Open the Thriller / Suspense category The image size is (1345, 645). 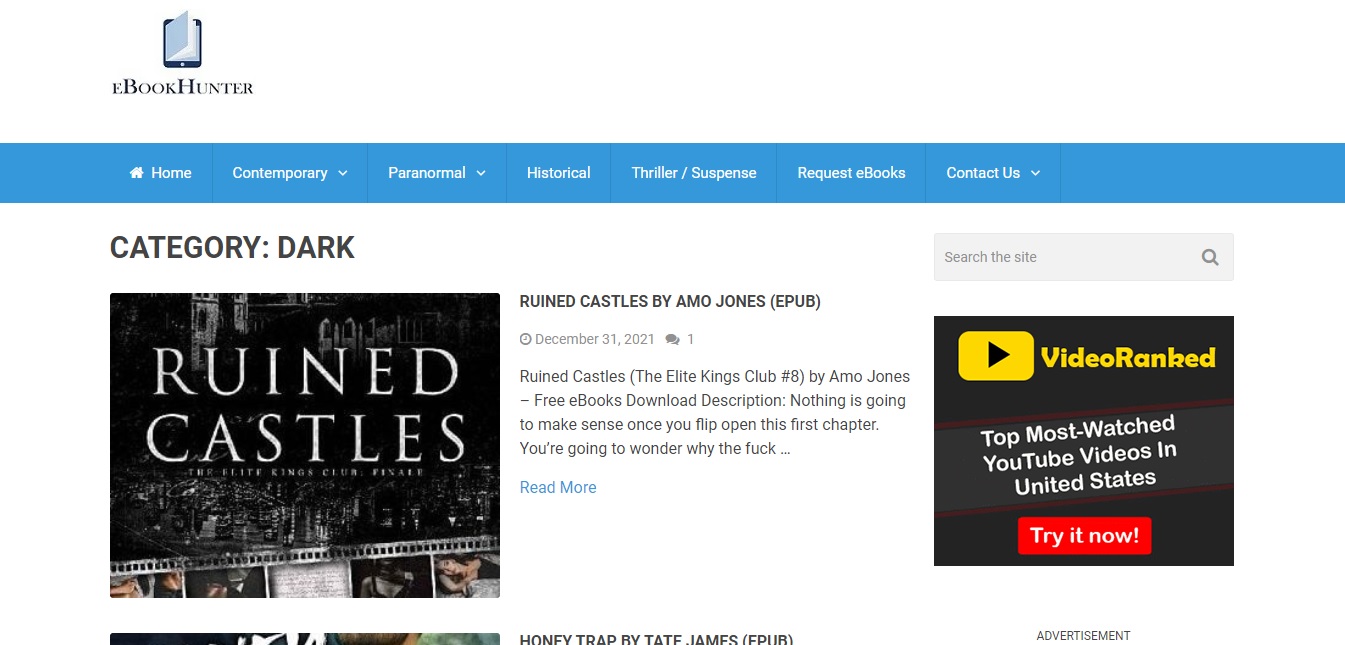pos(693,173)
